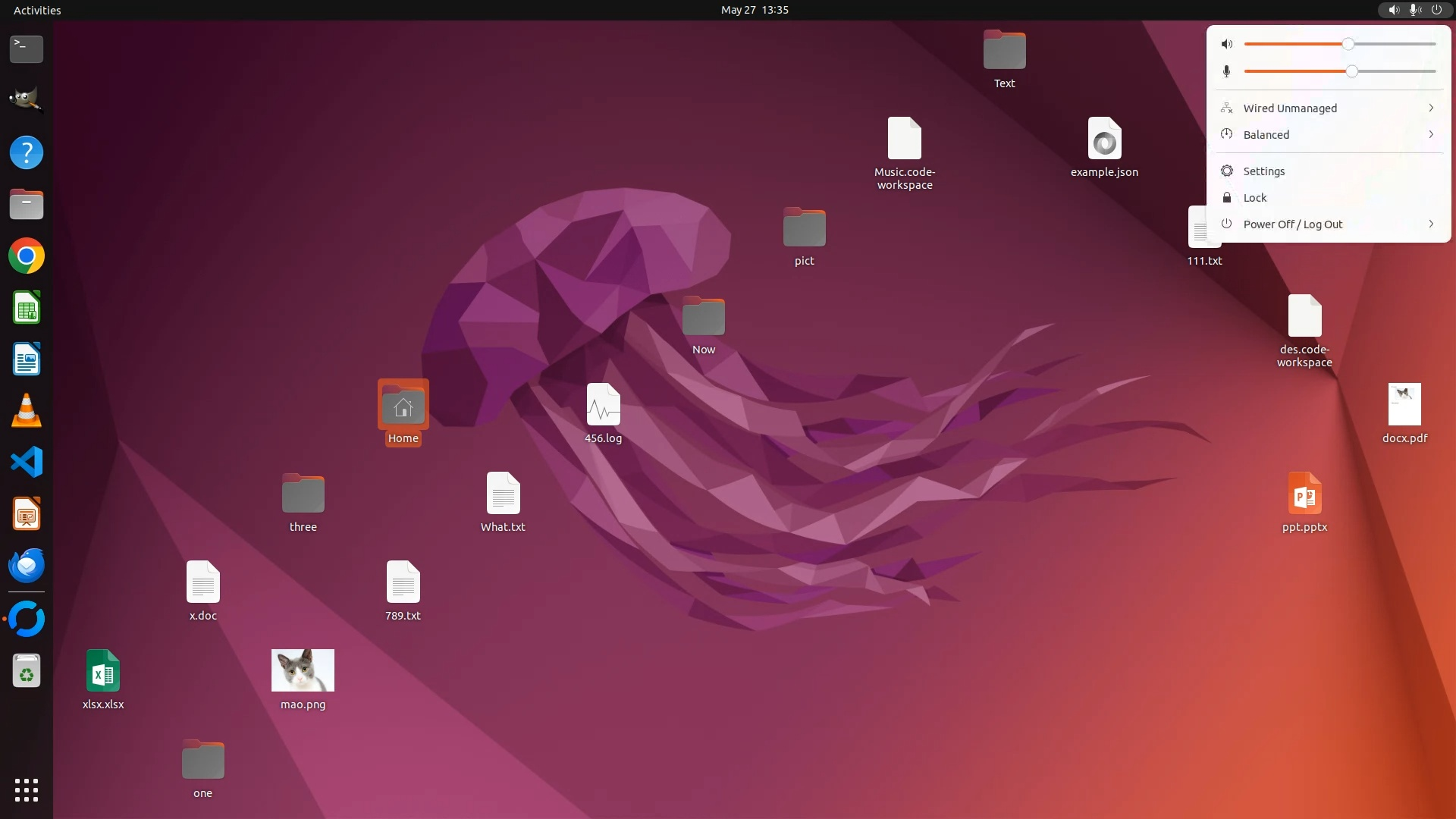Mute using speaker icon beside volume slider
Image resolution: width=1456 pixels, height=819 pixels.
click(x=1227, y=44)
